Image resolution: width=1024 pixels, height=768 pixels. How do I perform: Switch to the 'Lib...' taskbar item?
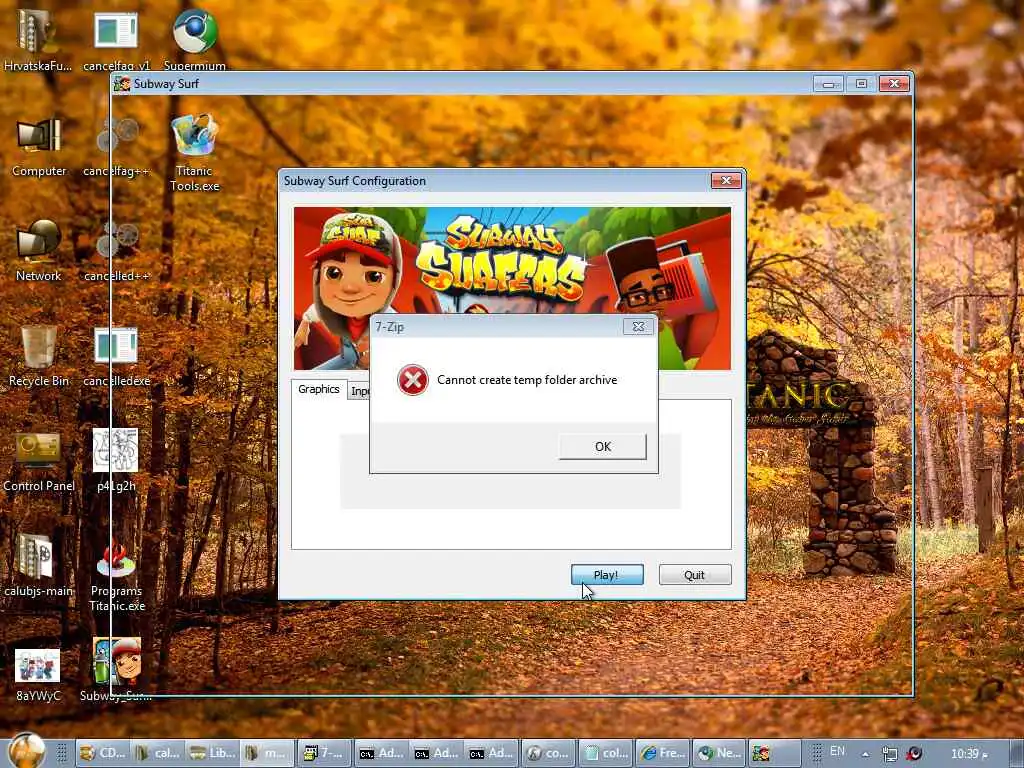coord(212,753)
